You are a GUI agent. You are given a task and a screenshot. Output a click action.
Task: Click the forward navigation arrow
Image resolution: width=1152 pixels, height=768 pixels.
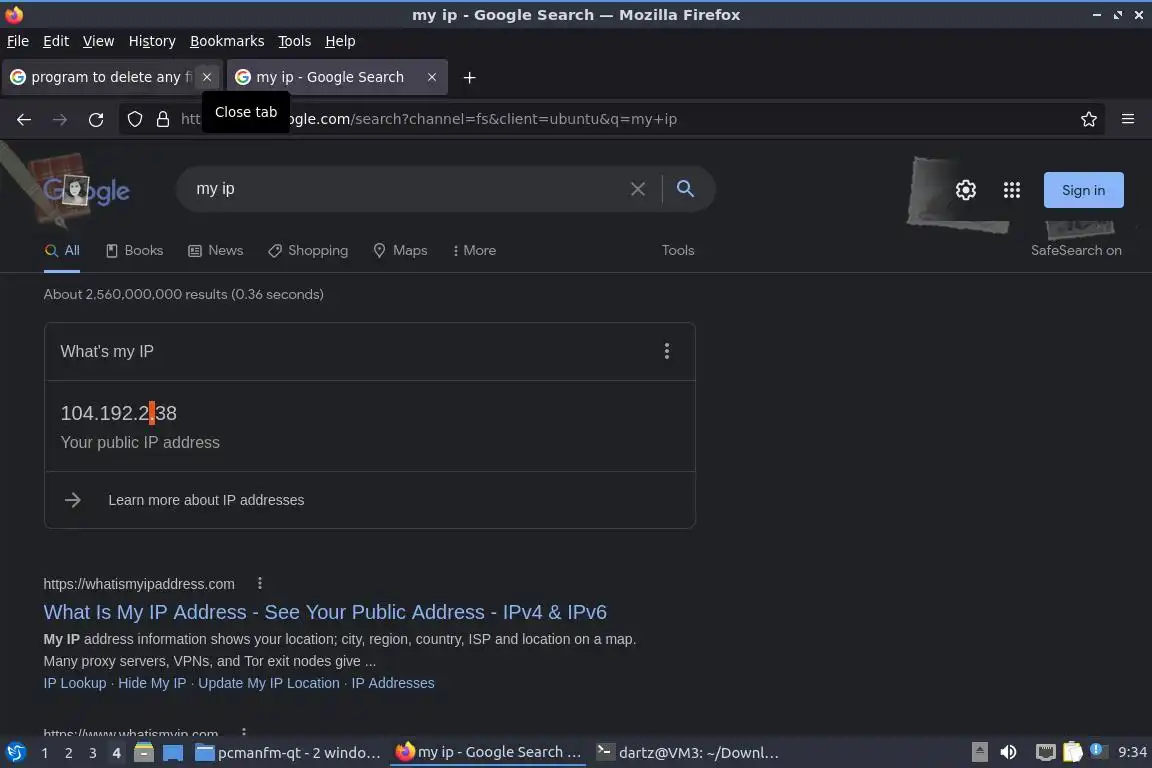[x=60, y=119]
